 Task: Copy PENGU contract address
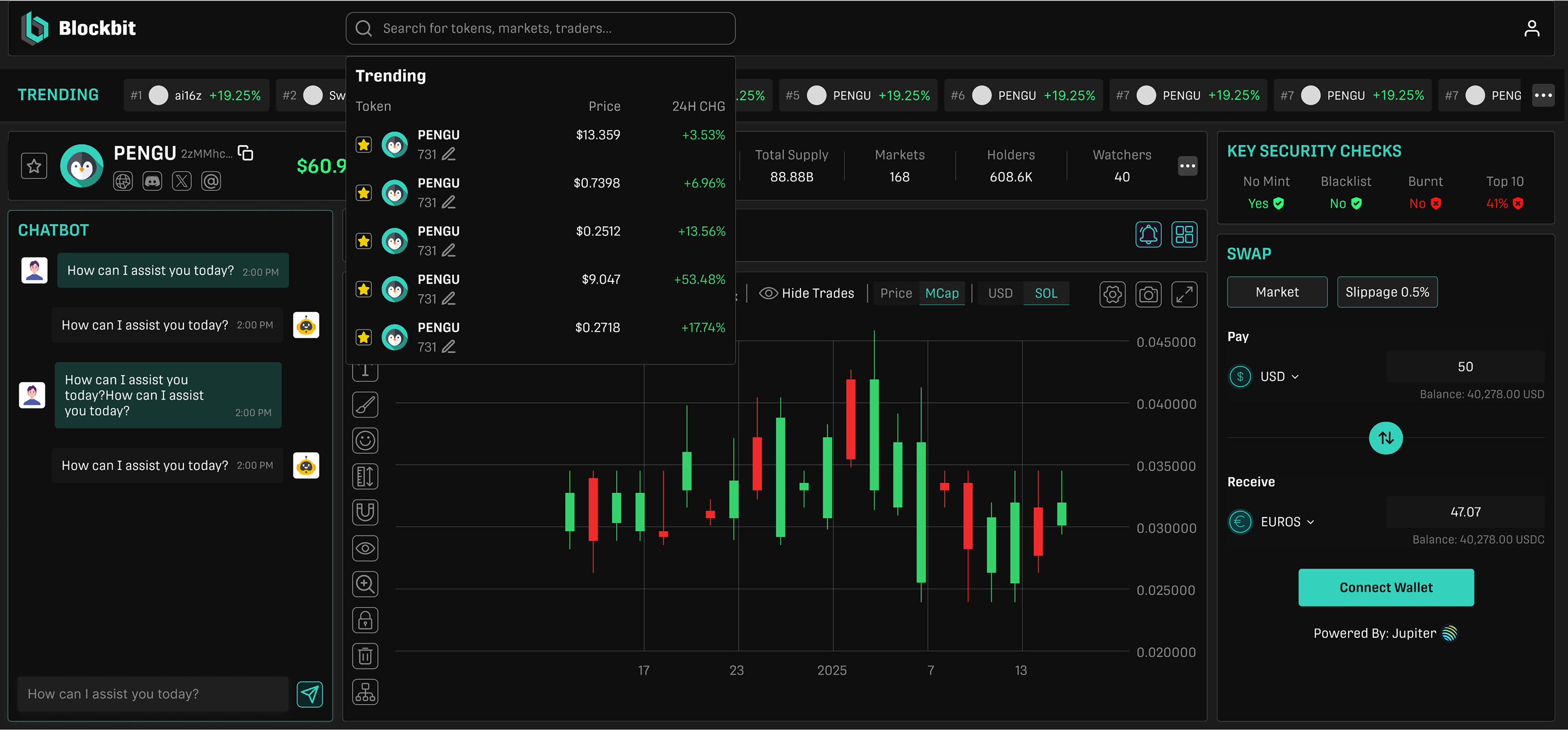pyautogui.click(x=245, y=153)
